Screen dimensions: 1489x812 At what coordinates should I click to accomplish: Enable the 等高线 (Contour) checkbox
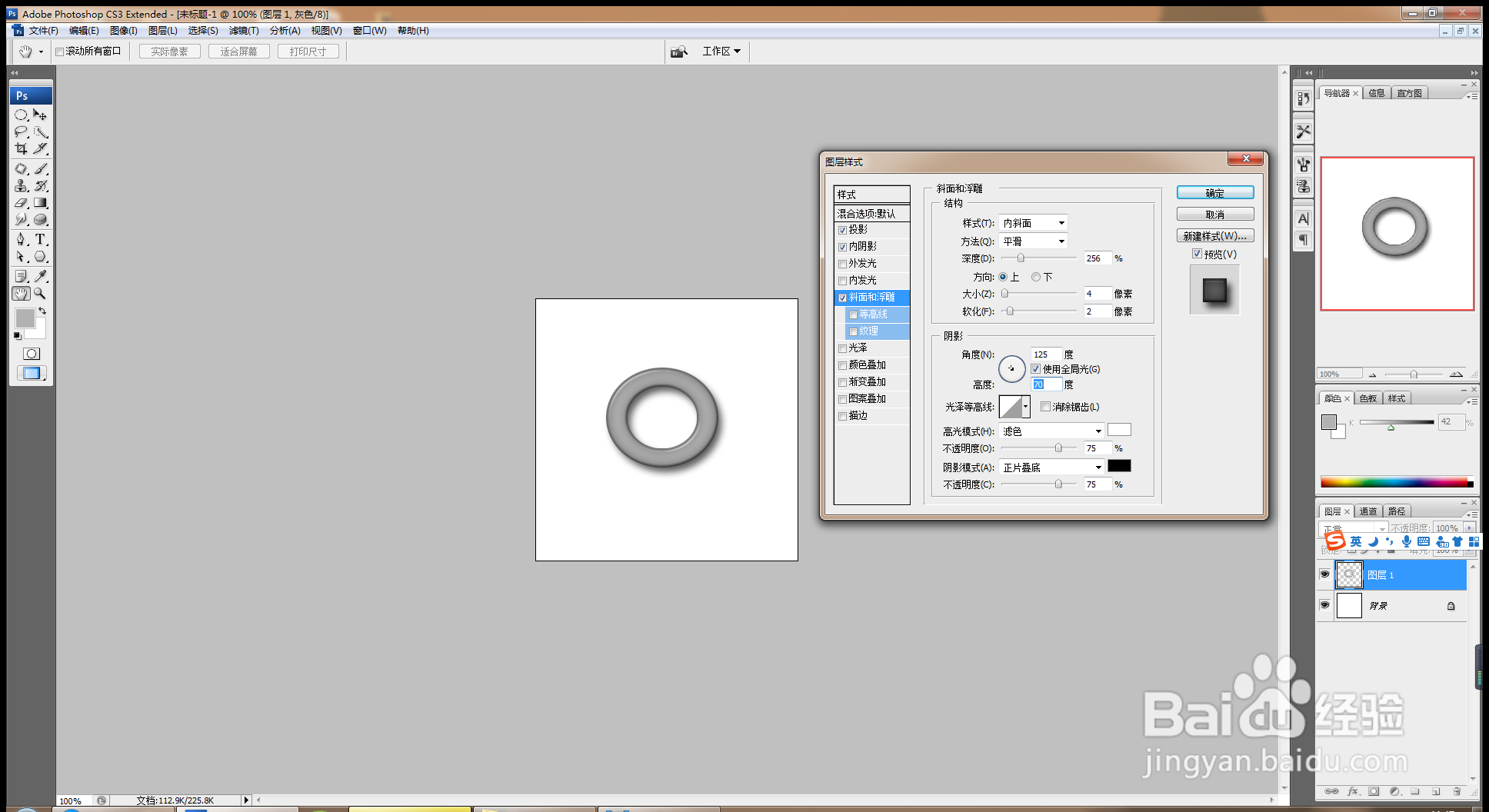(853, 314)
